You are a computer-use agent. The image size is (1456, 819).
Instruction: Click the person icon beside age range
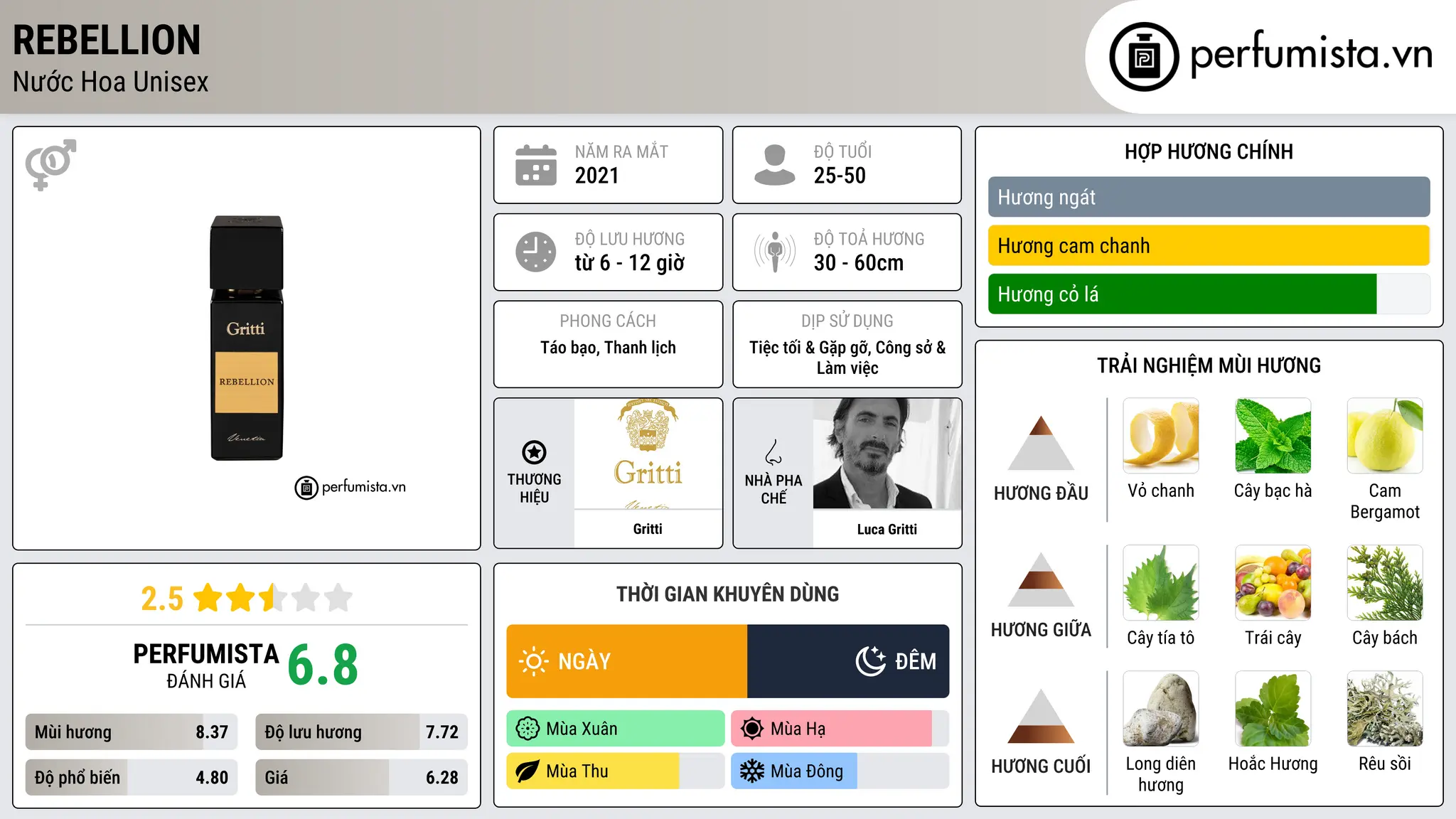tap(775, 165)
